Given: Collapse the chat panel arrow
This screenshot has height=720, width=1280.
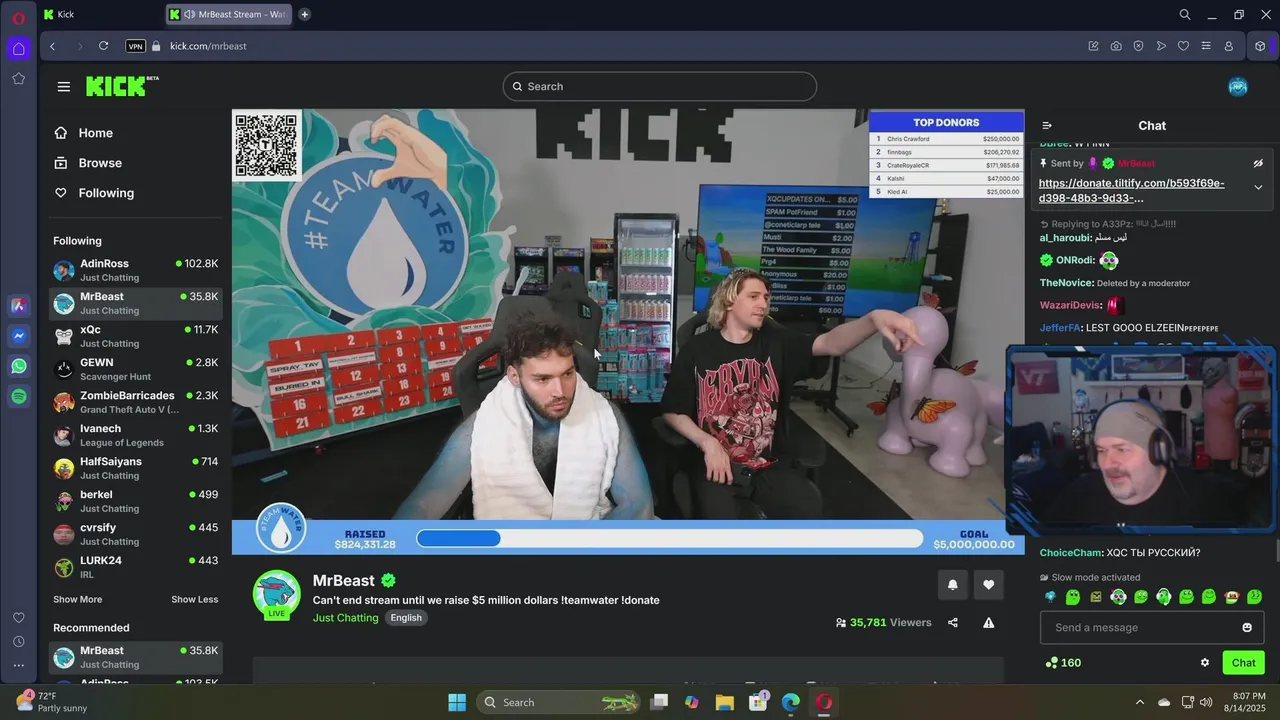Looking at the screenshot, I should (1047, 125).
